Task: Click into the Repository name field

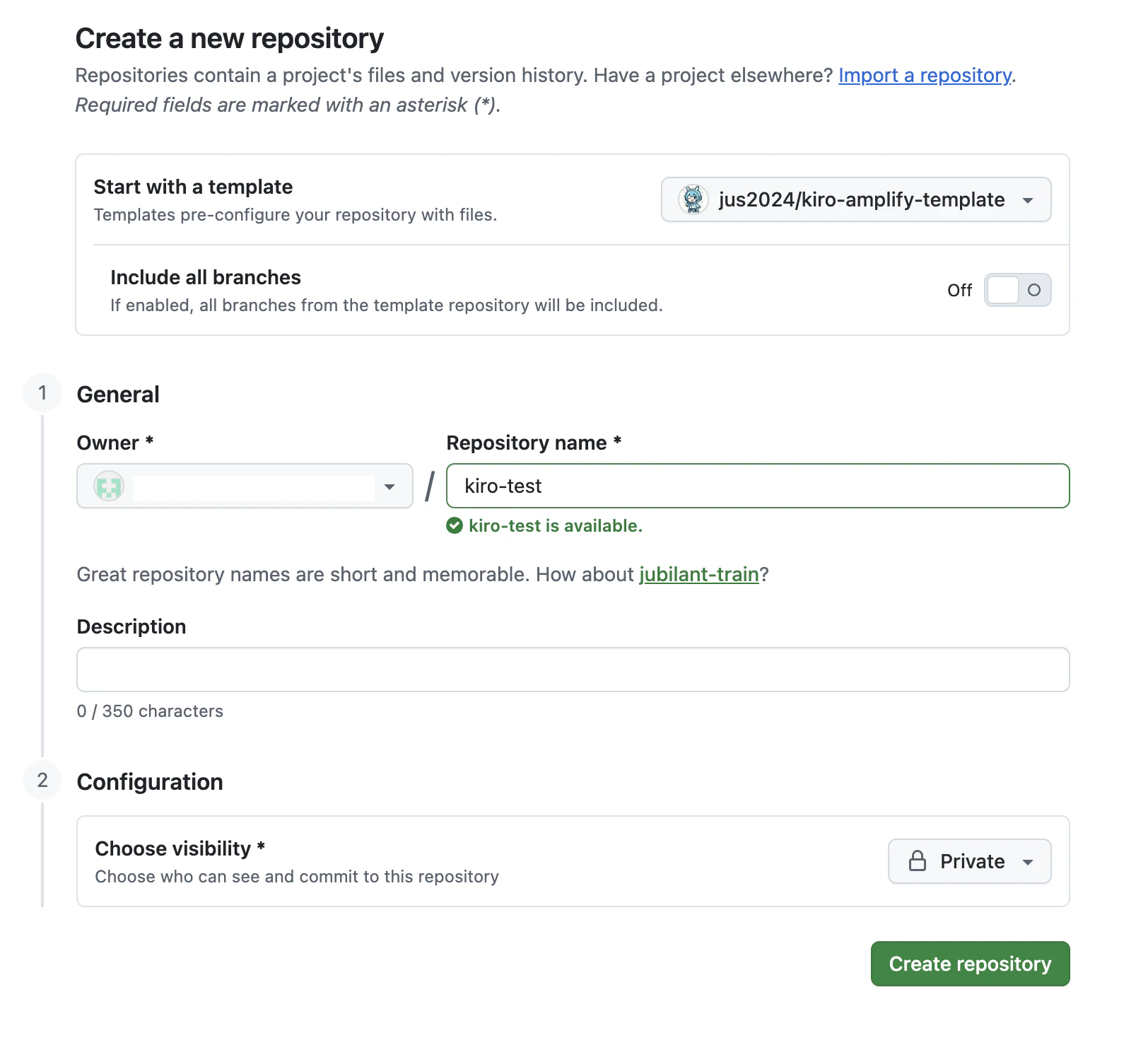Action: [758, 486]
